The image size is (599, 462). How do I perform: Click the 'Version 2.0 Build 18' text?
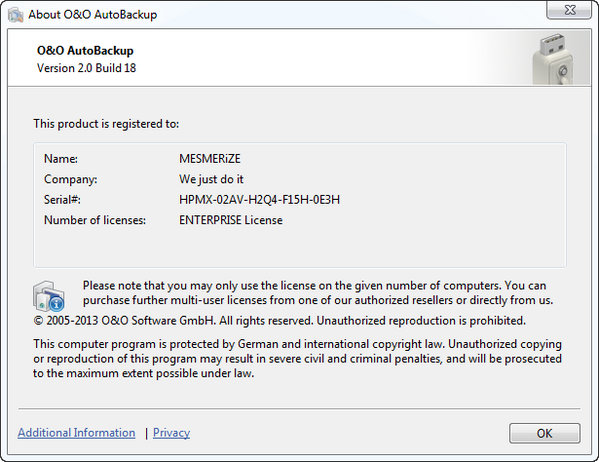click(86, 68)
